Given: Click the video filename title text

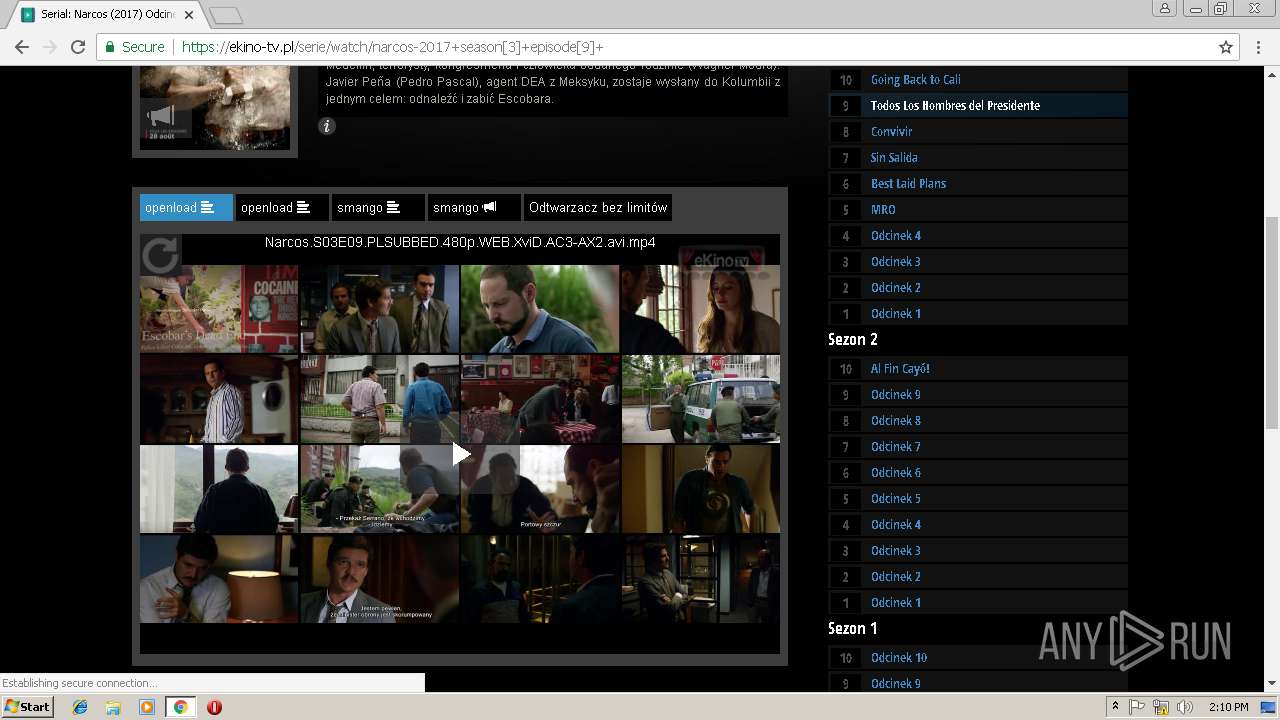Looking at the screenshot, I should 460,242.
